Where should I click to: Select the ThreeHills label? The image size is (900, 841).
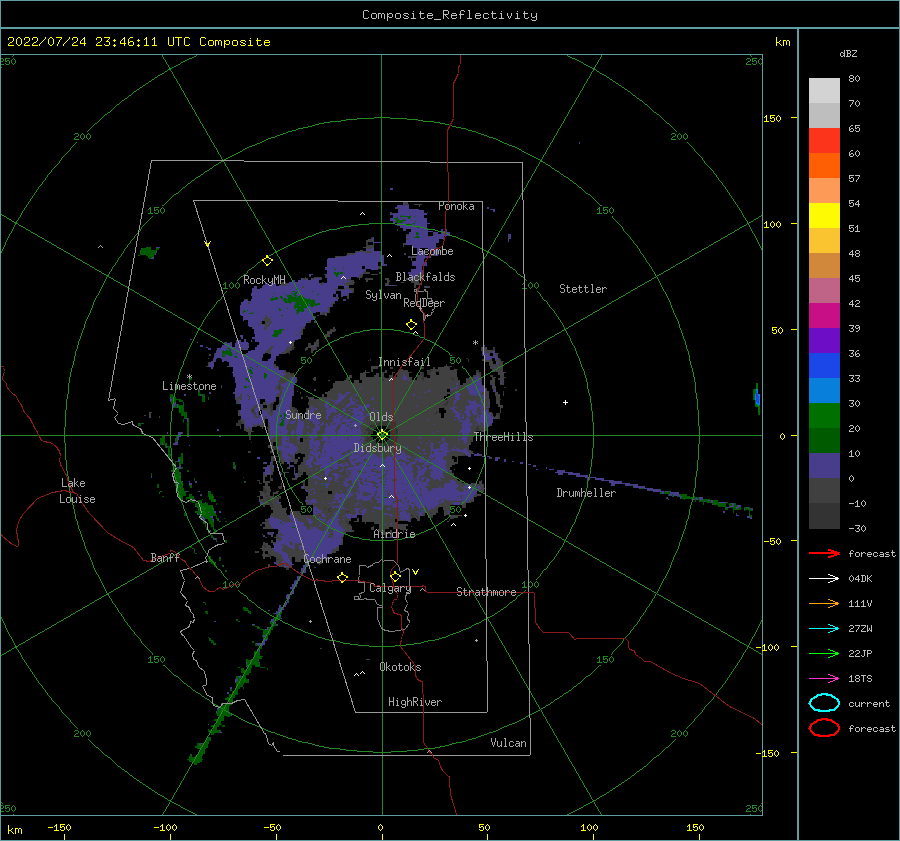point(503,437)
